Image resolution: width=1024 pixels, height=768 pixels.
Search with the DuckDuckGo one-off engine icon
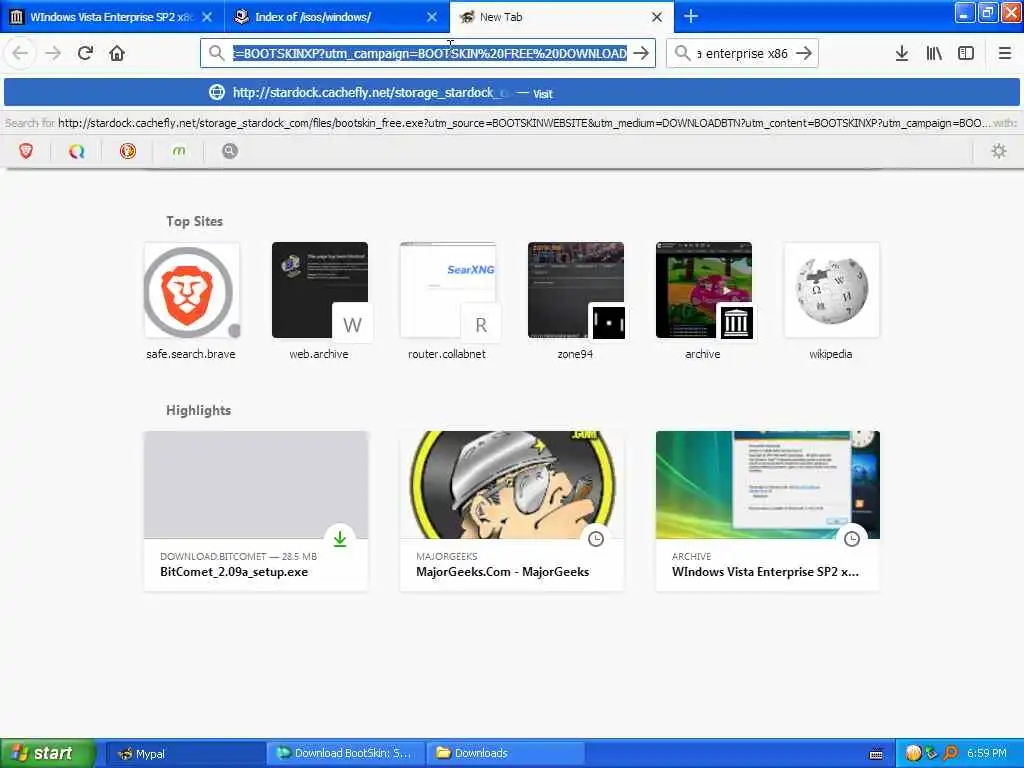(x=127, y=151)
